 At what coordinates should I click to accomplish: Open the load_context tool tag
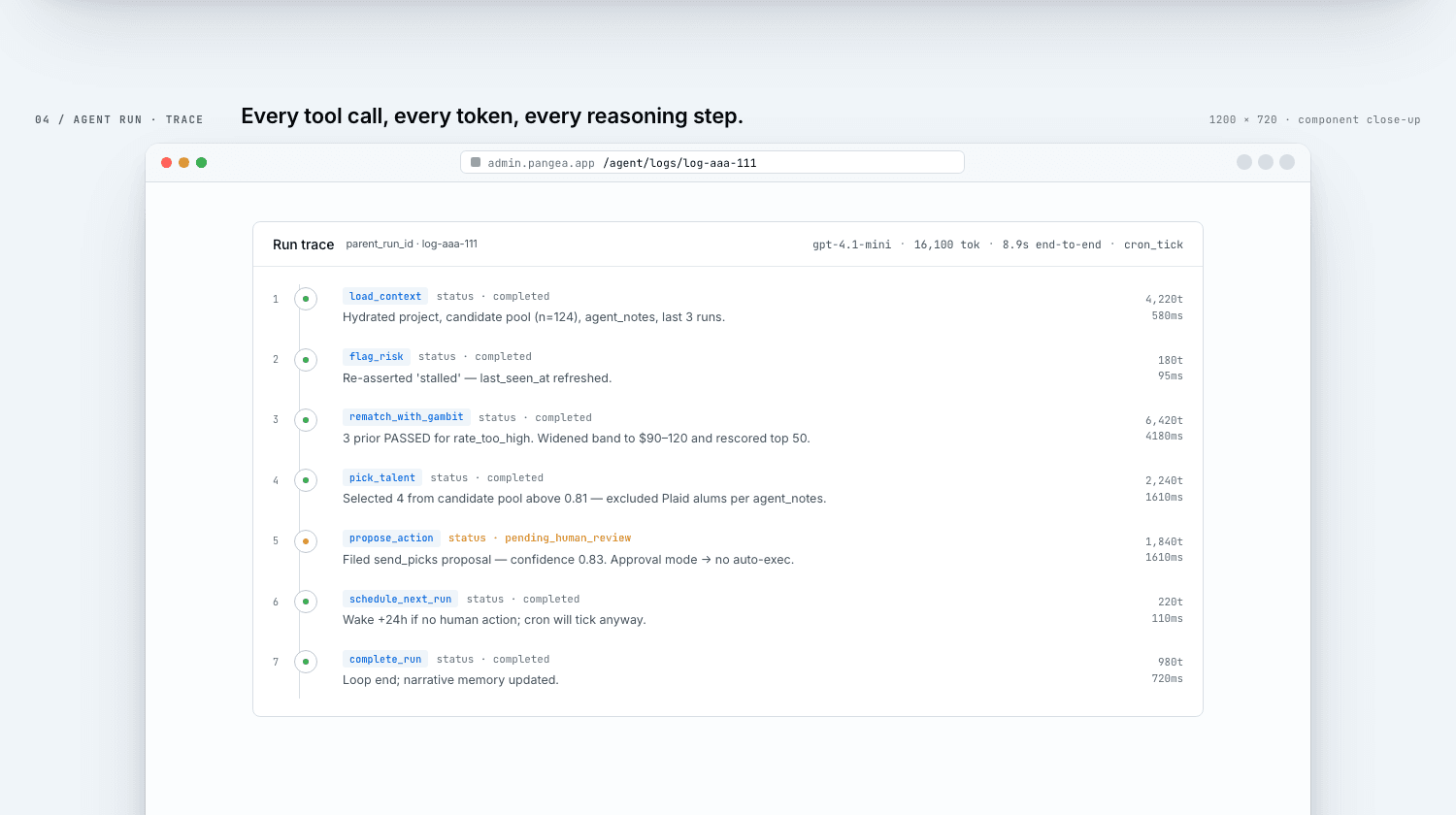click(385, 296)
